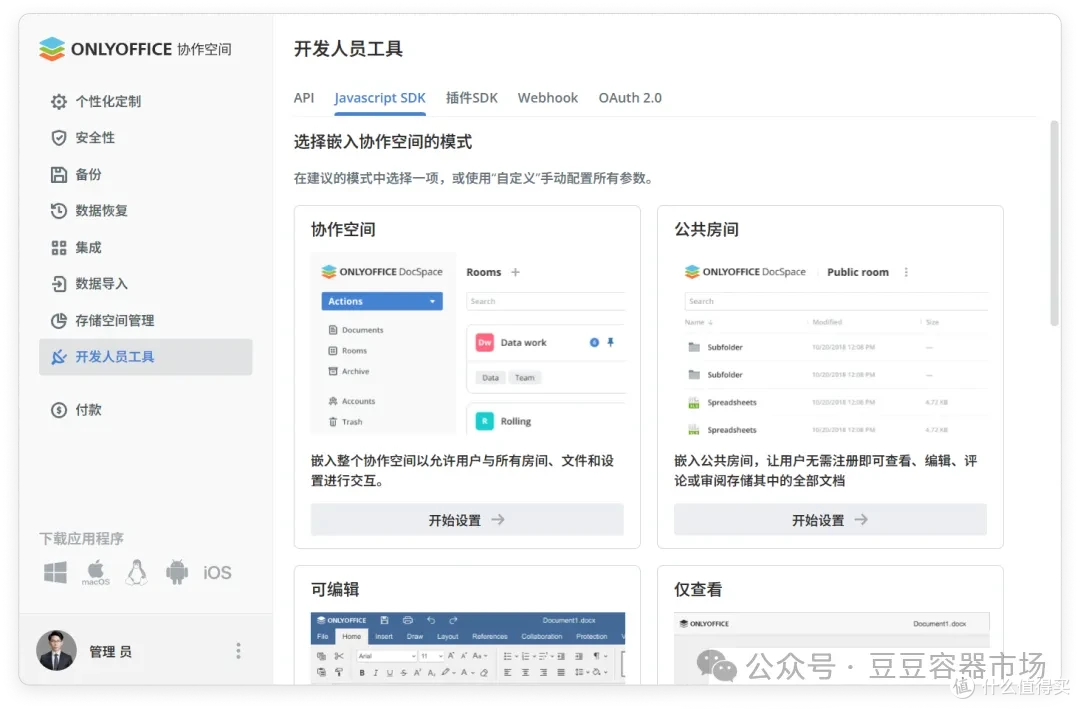
Task: Click the 协作空间 preview thumbnail
Action: 467,343
